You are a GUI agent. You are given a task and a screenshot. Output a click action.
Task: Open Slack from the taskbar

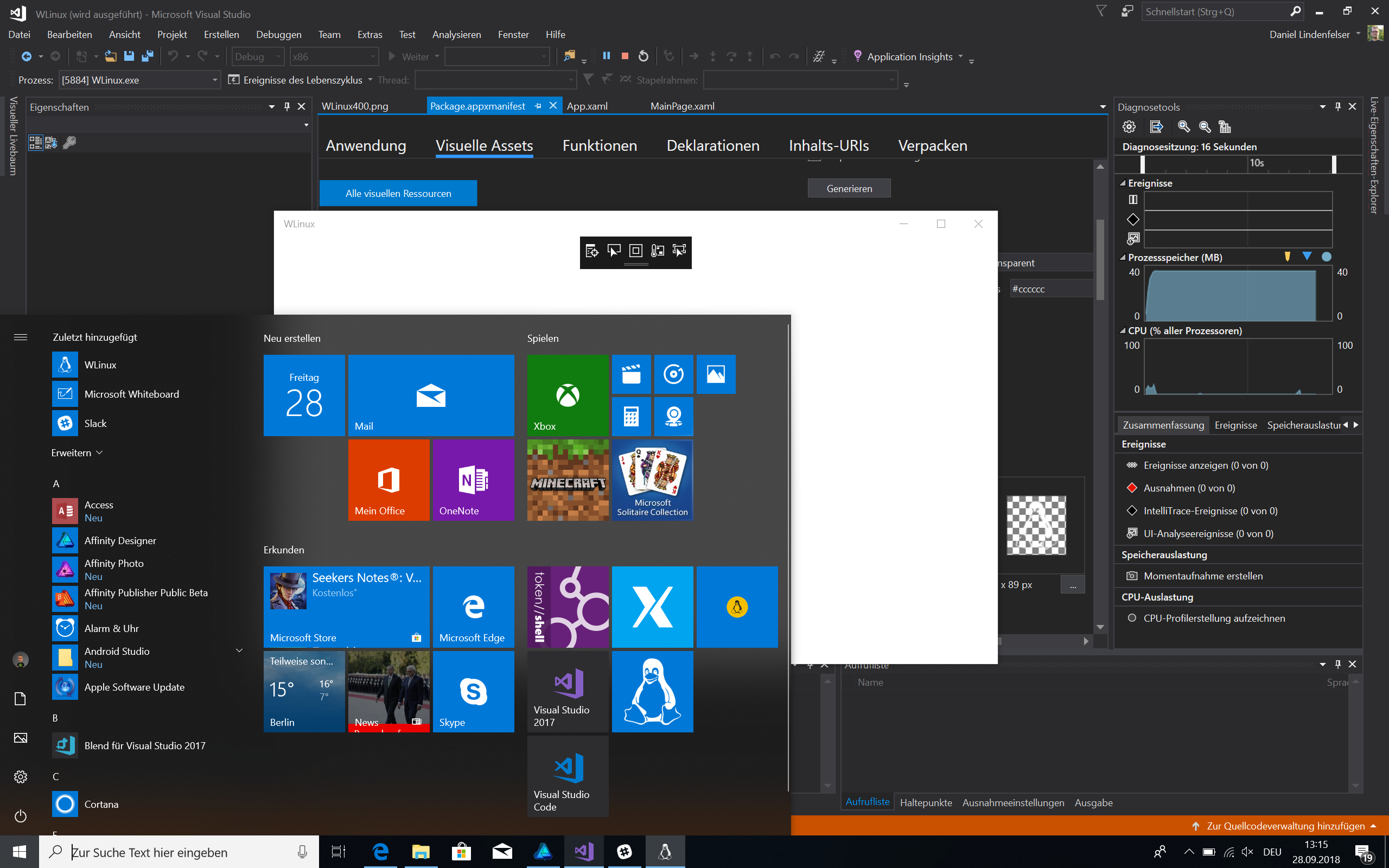625,851
